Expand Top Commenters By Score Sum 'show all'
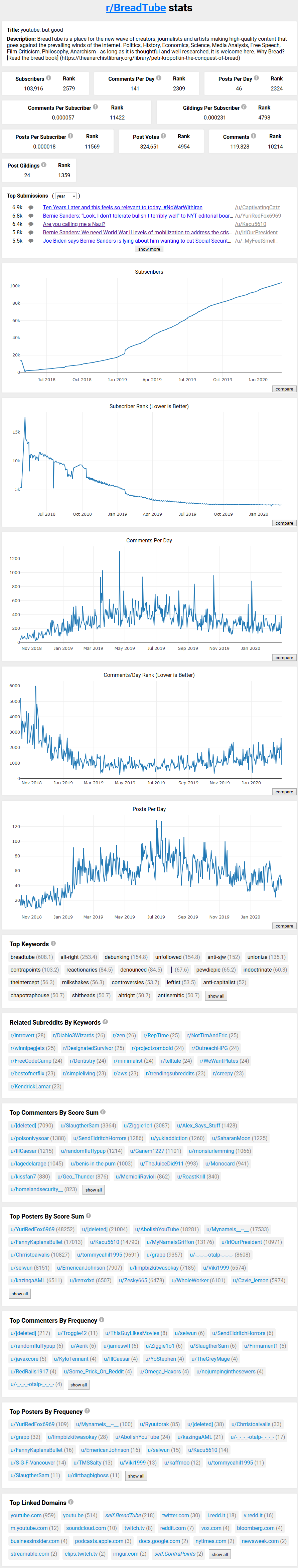 click(94, 1190)
